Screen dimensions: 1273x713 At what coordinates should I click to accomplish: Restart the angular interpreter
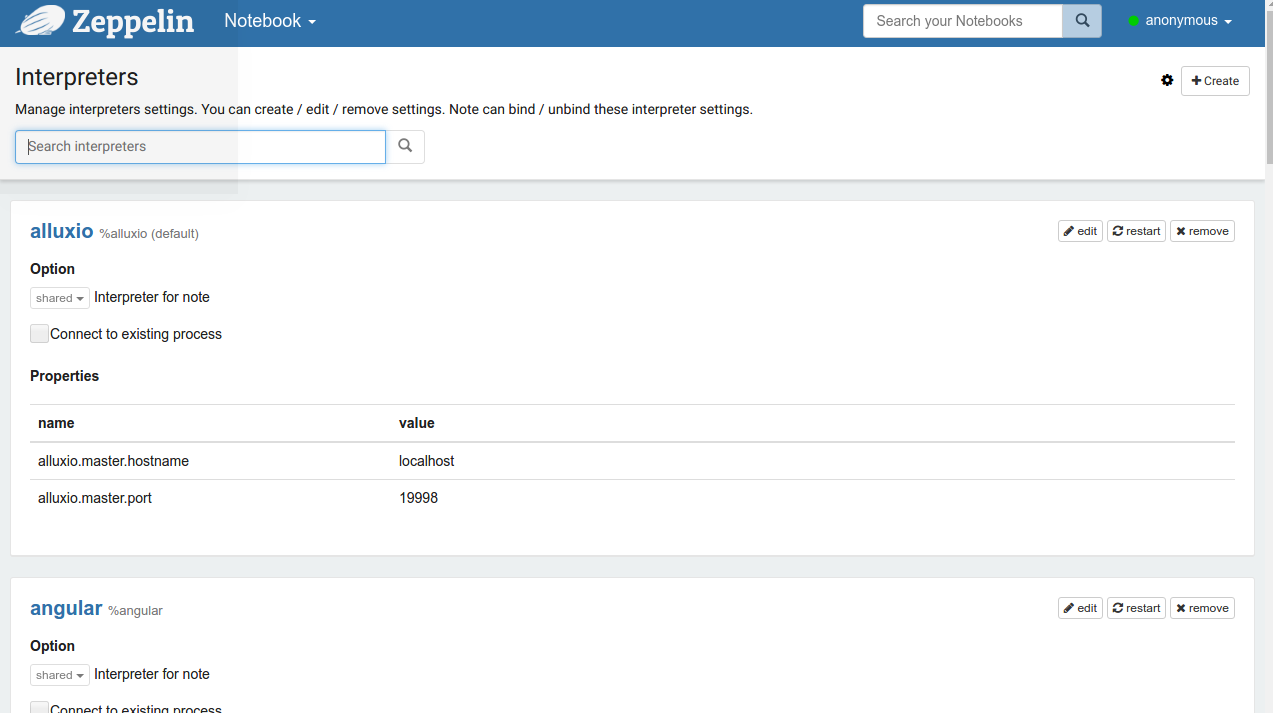click(x=1136, y=608)
